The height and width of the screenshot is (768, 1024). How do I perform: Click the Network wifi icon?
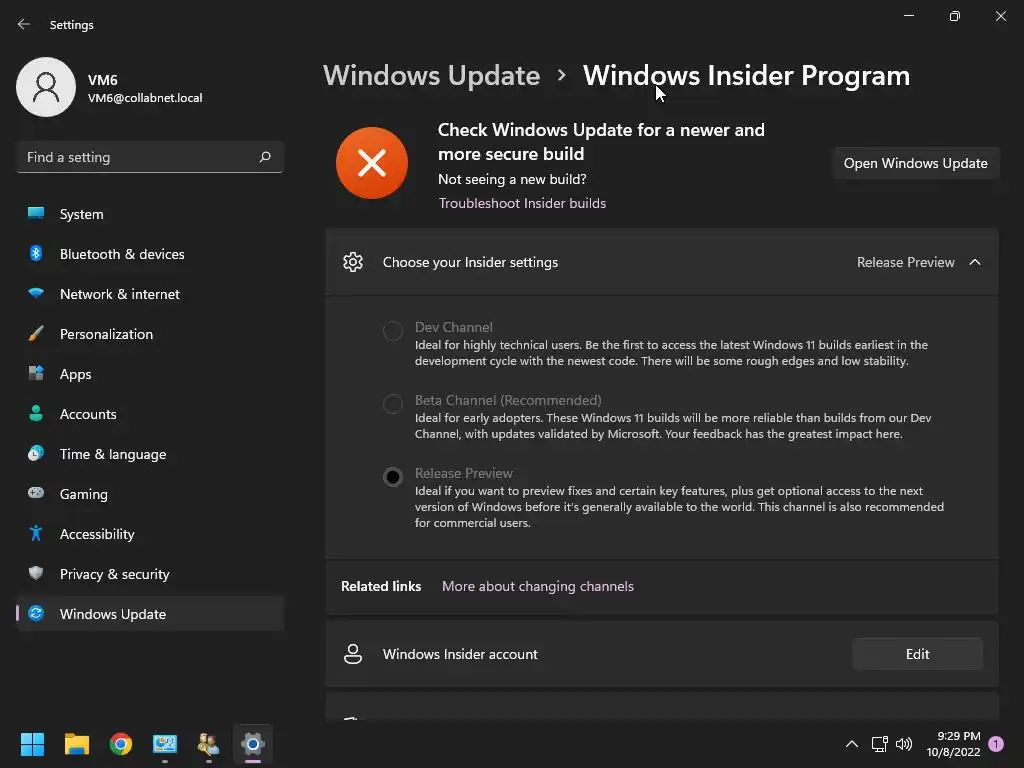tap(36, 293)
